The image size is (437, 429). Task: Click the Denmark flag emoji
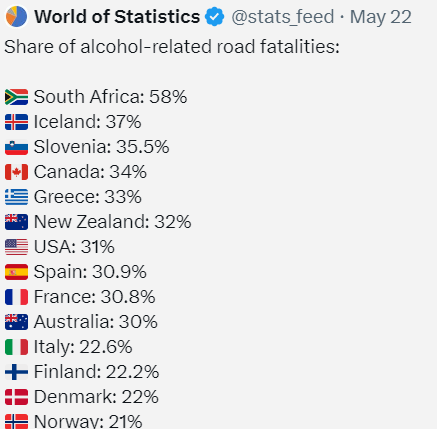coord(16,397)
